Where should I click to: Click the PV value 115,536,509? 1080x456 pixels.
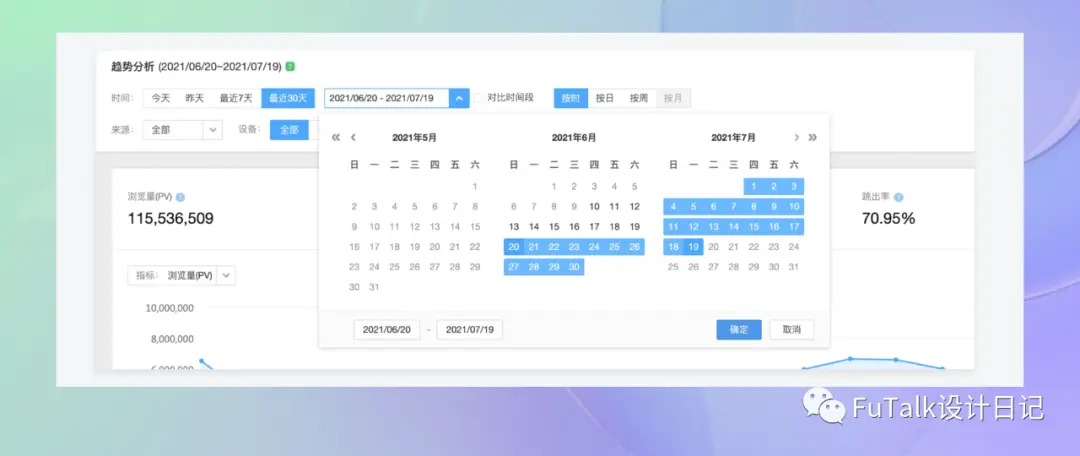(x=171, y=219)
